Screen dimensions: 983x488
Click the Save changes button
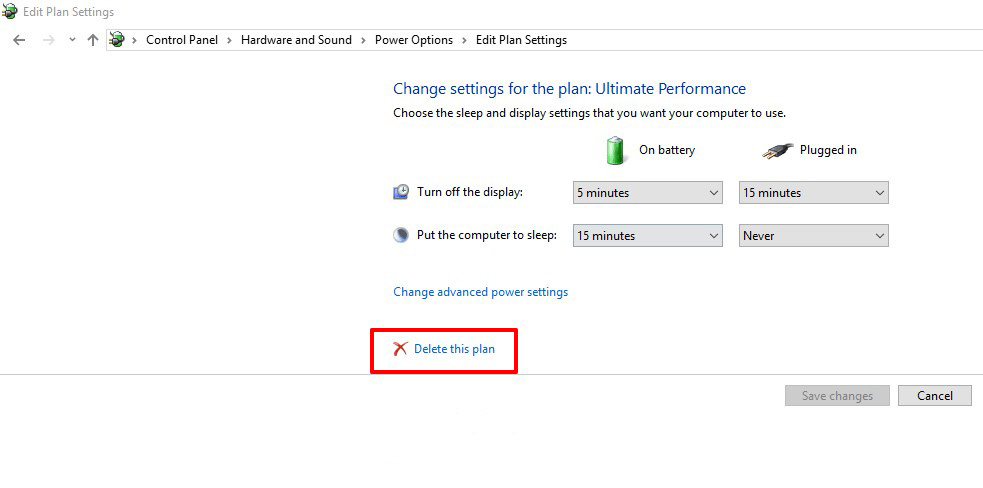click(x=837, y=396)
